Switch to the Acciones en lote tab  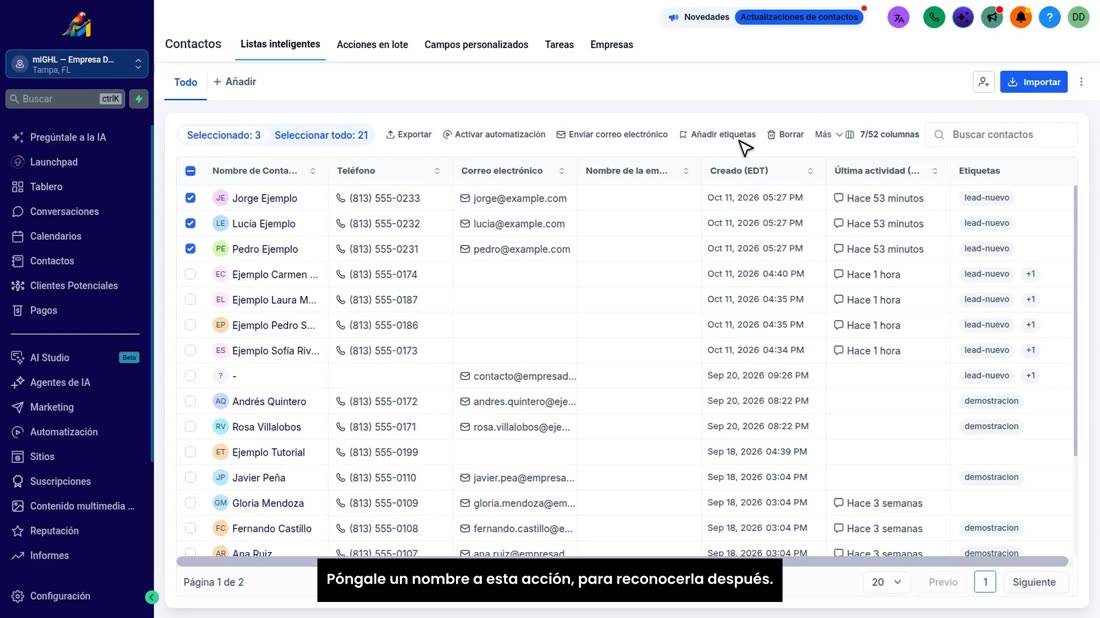(x=372, y=44)
